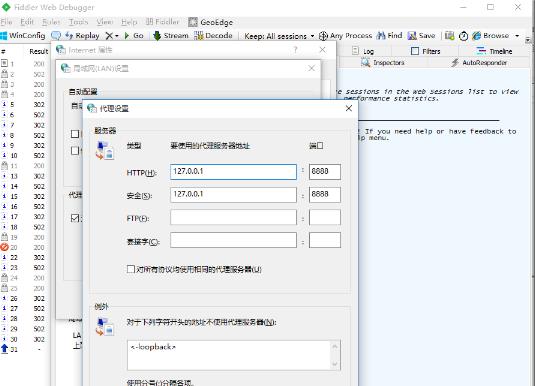Toggle the checked proxy server checkbox in LAN dialog
535x386 pixels.
tap(75, 218)
